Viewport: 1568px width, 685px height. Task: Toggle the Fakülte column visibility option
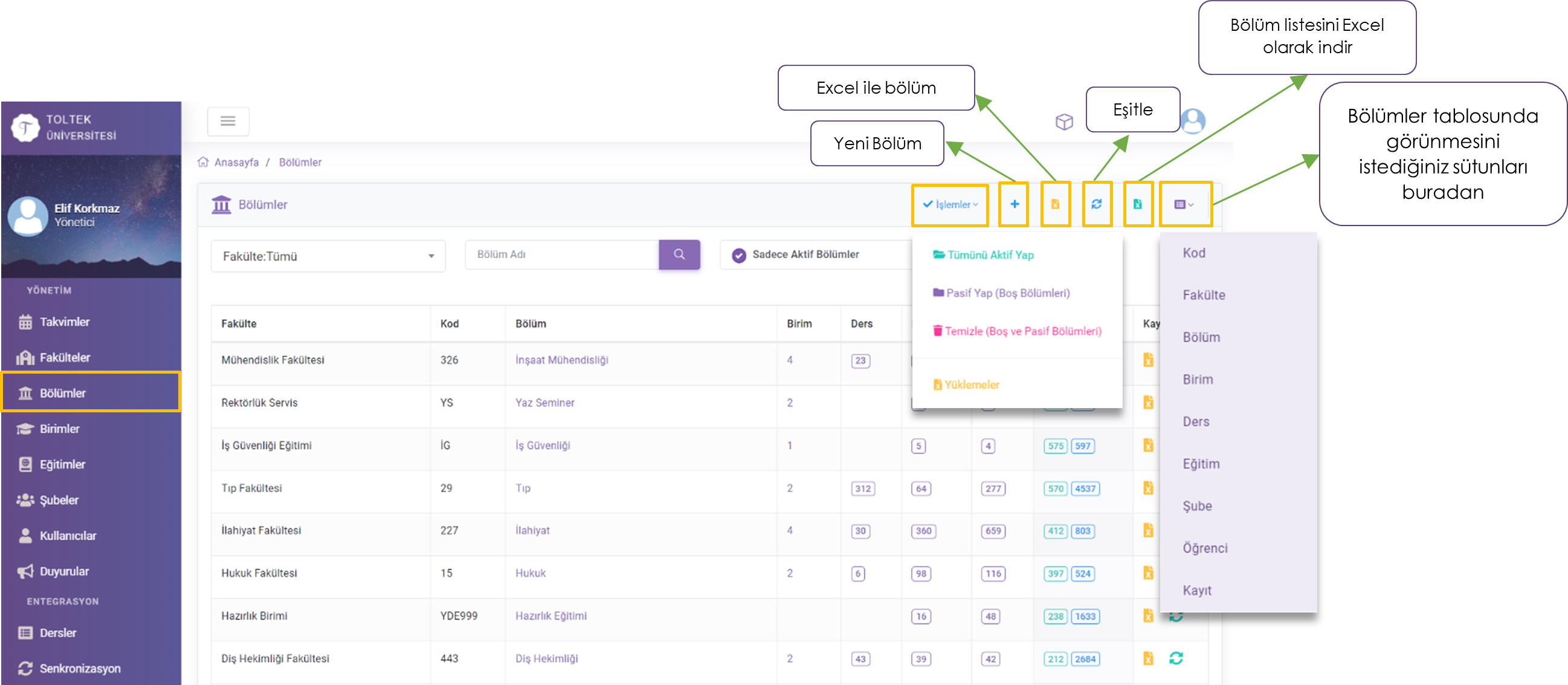pyautogui.click(x=1204, y=294)
